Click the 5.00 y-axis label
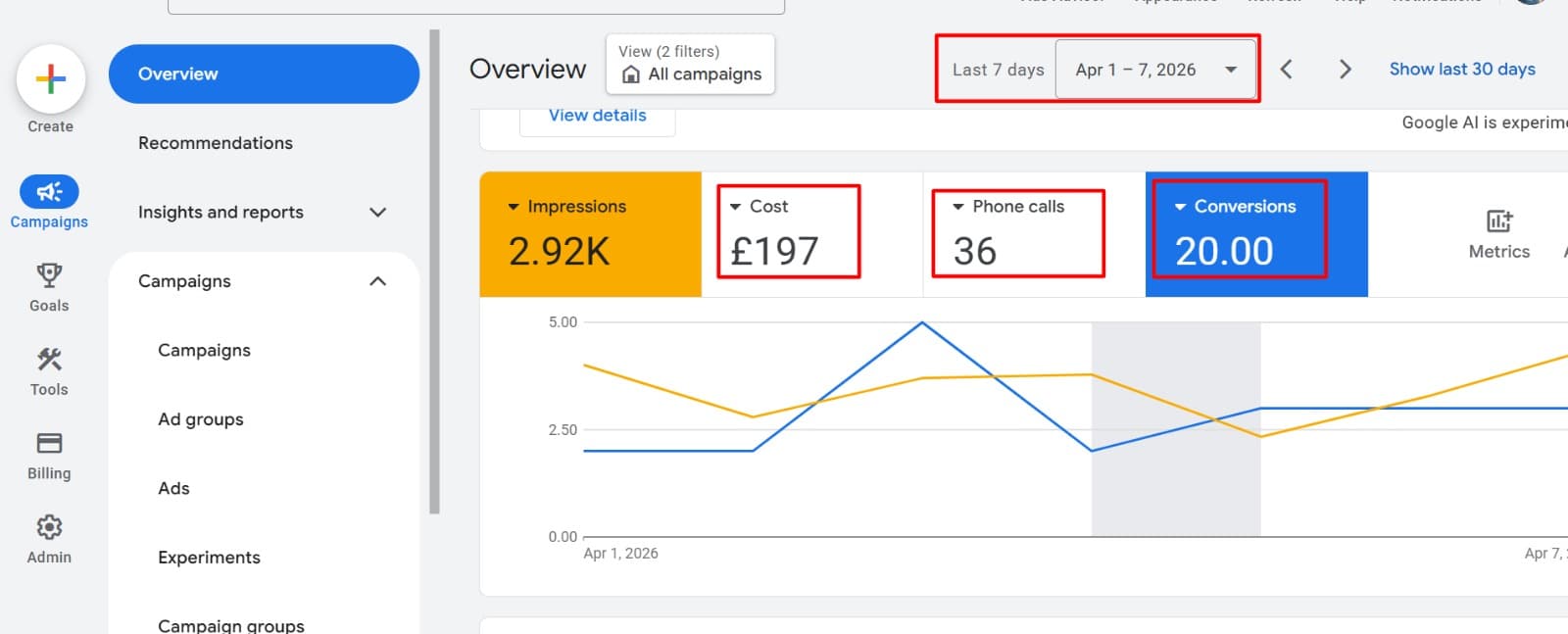The image size is (1568, 634). [x=563, y=322]
